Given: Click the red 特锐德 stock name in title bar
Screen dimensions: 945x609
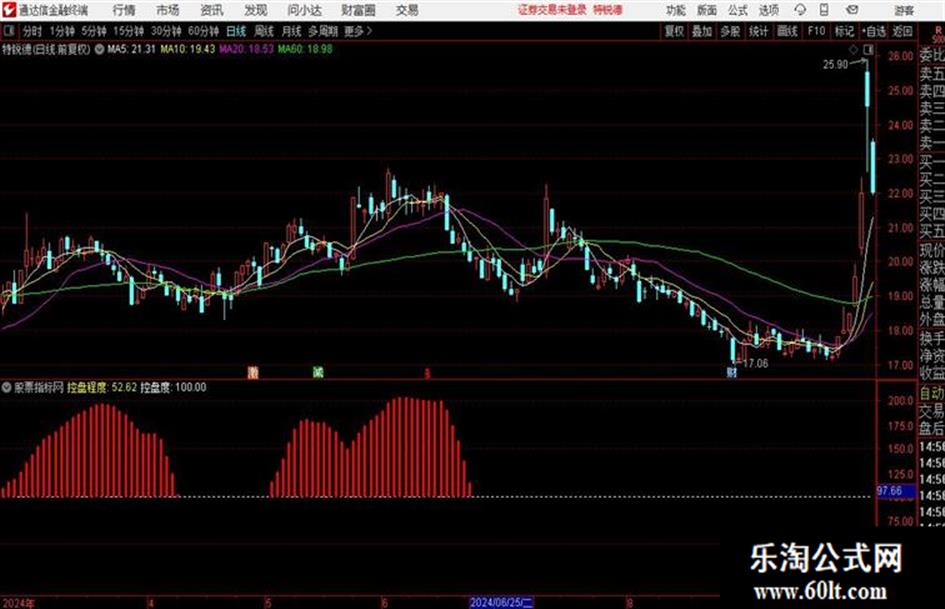Looking at the screenshot, I should [608, 10].
